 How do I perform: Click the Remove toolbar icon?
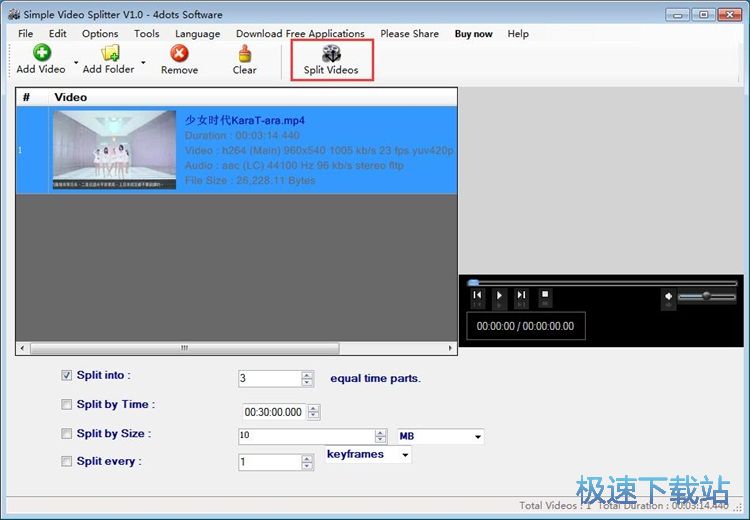(x=179, y=53)
